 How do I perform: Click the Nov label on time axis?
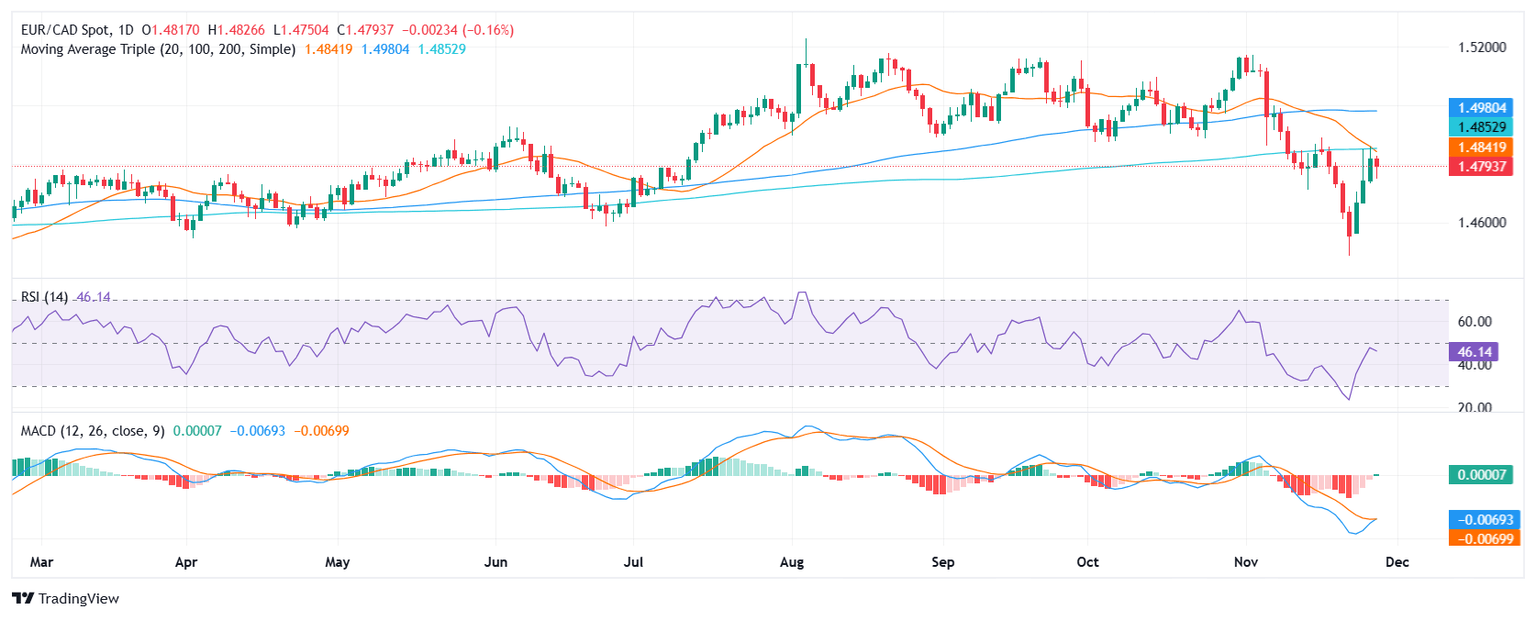pos(1246,562)
